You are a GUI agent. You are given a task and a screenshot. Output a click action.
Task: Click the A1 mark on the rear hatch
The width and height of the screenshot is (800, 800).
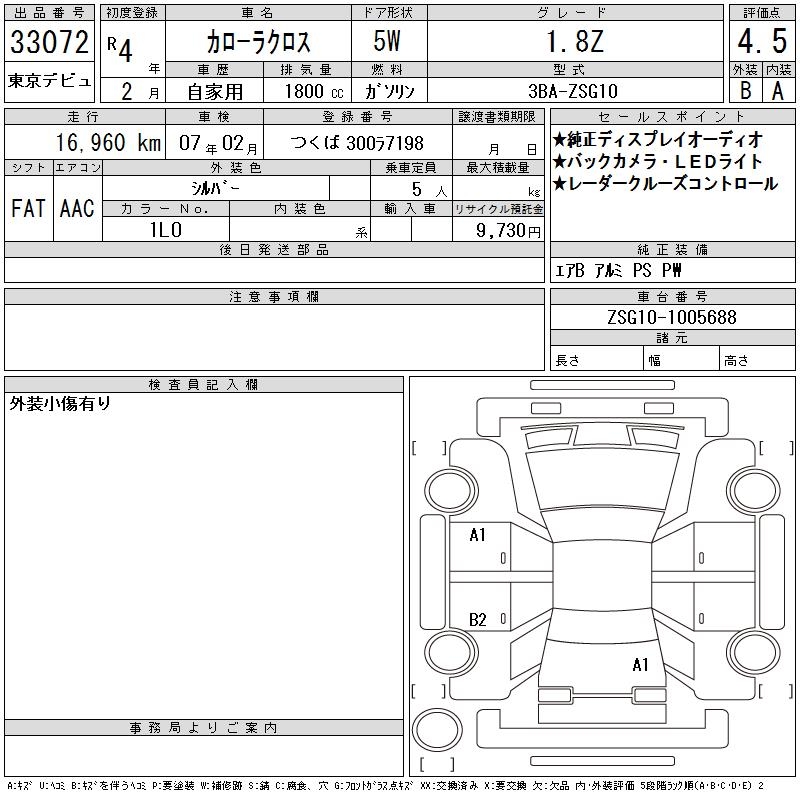pos(640,665)
